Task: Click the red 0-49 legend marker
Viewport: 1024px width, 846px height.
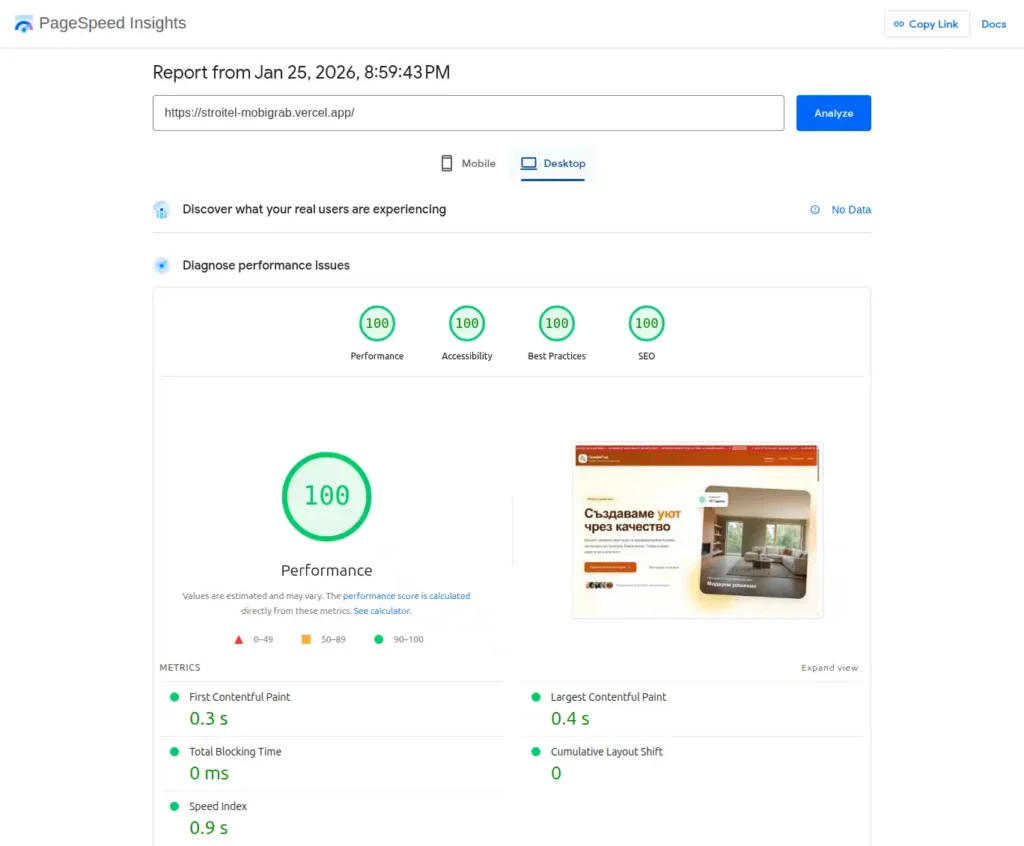Action: 239,639
